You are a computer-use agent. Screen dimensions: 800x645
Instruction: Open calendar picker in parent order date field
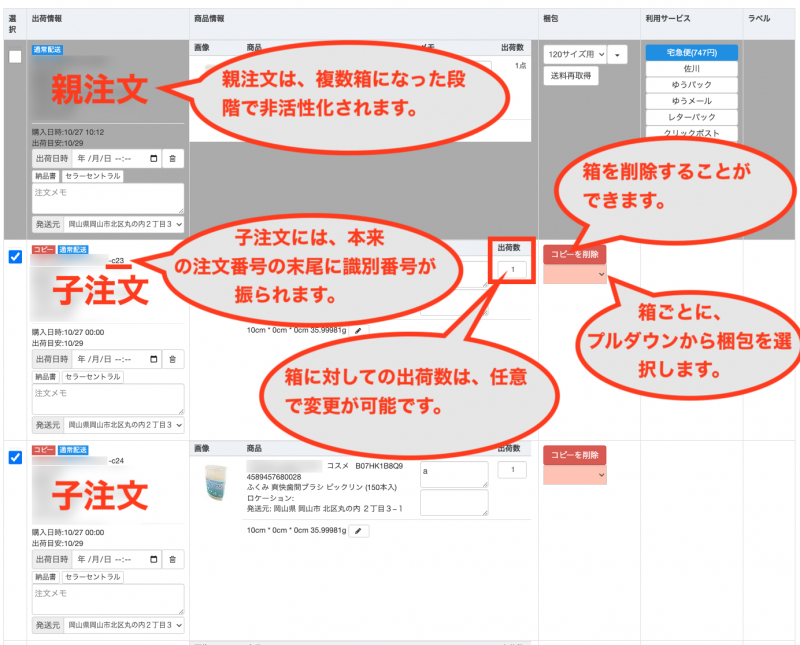pyautogui.click(x=153, y=158)
